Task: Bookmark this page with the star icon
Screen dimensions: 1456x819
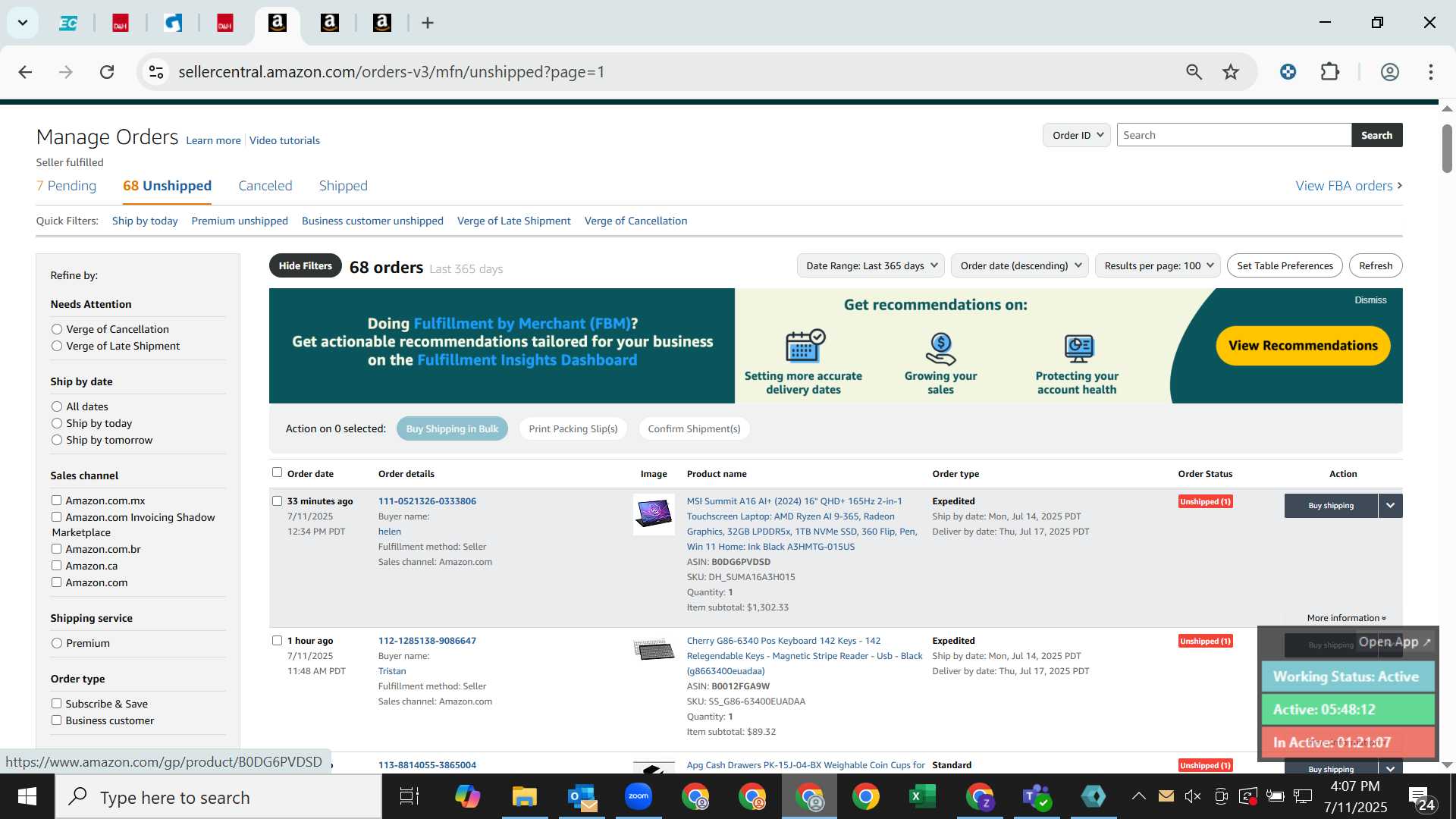Action: [x=1230, y=72]
